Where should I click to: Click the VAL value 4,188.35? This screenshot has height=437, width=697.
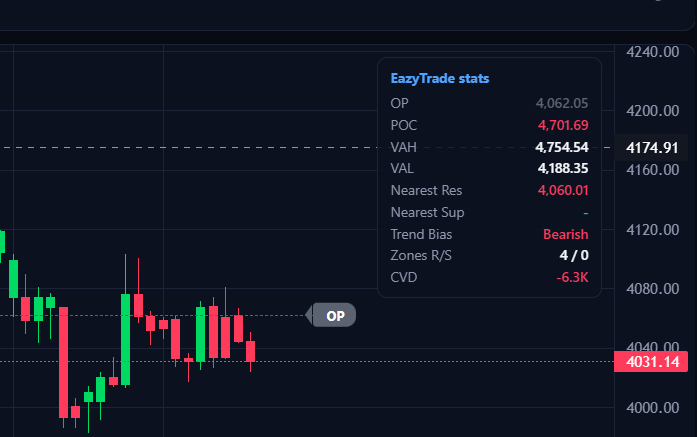[563, 168]
